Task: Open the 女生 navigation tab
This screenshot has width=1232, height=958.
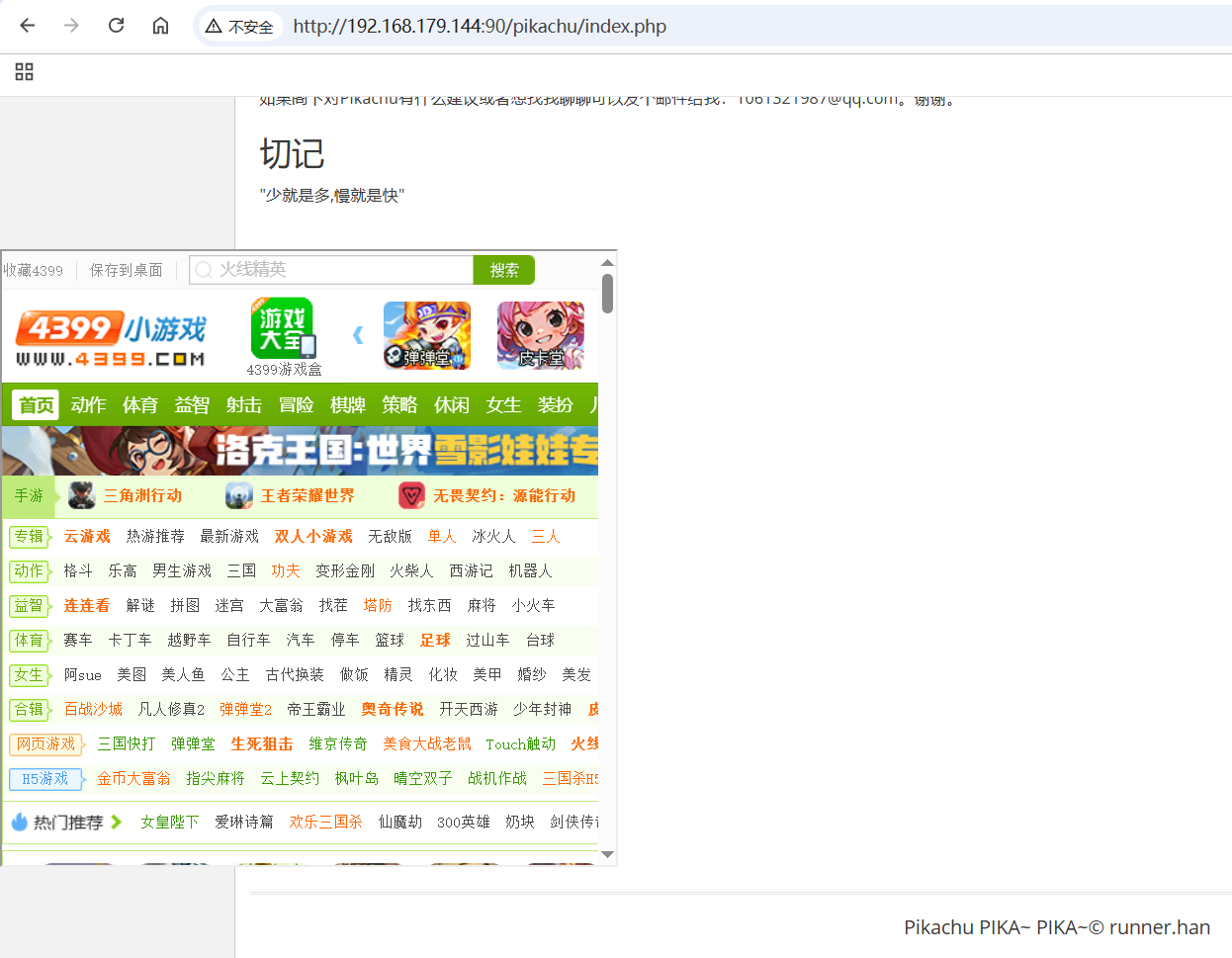Action: click(x=503, y=405)
